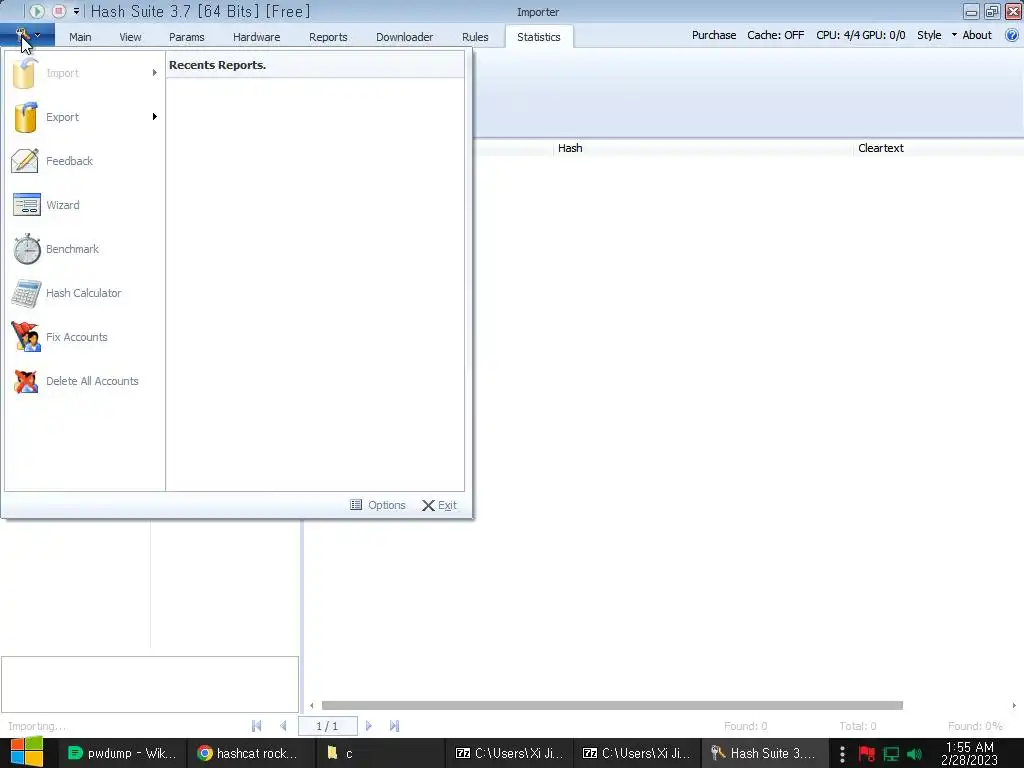The height and width of the screenshot is (768, 1024).
Task: Choose the Fix Accounts menu entry
Action: 84,337
